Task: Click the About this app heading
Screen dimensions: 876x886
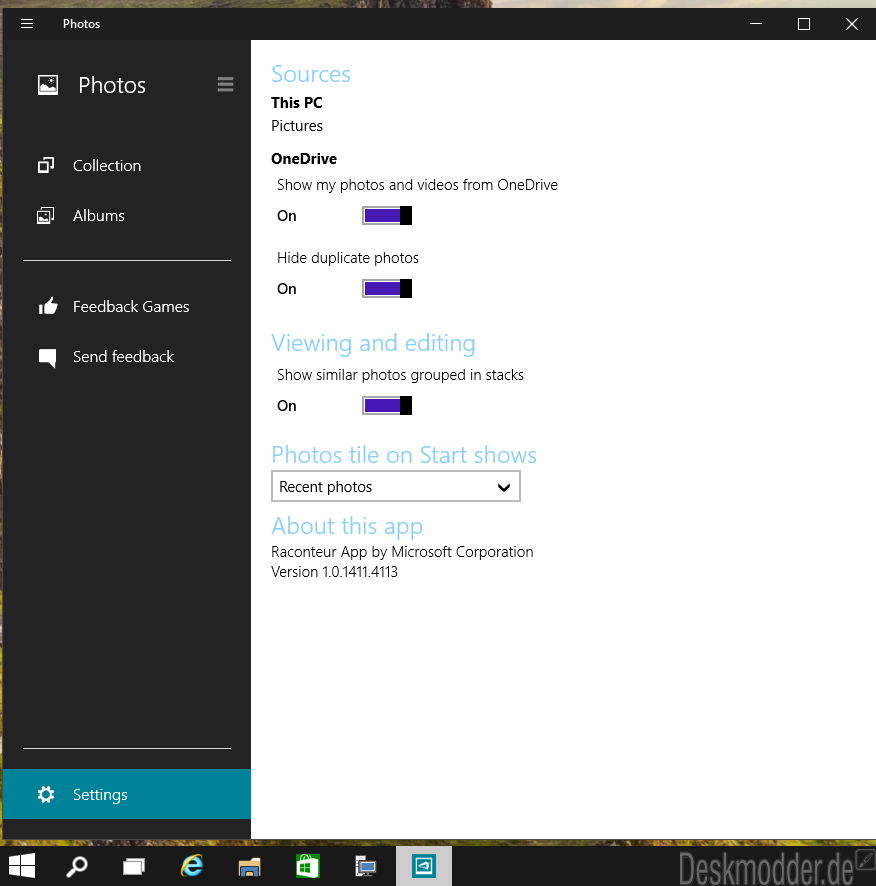Action: (x=347, y=526)
